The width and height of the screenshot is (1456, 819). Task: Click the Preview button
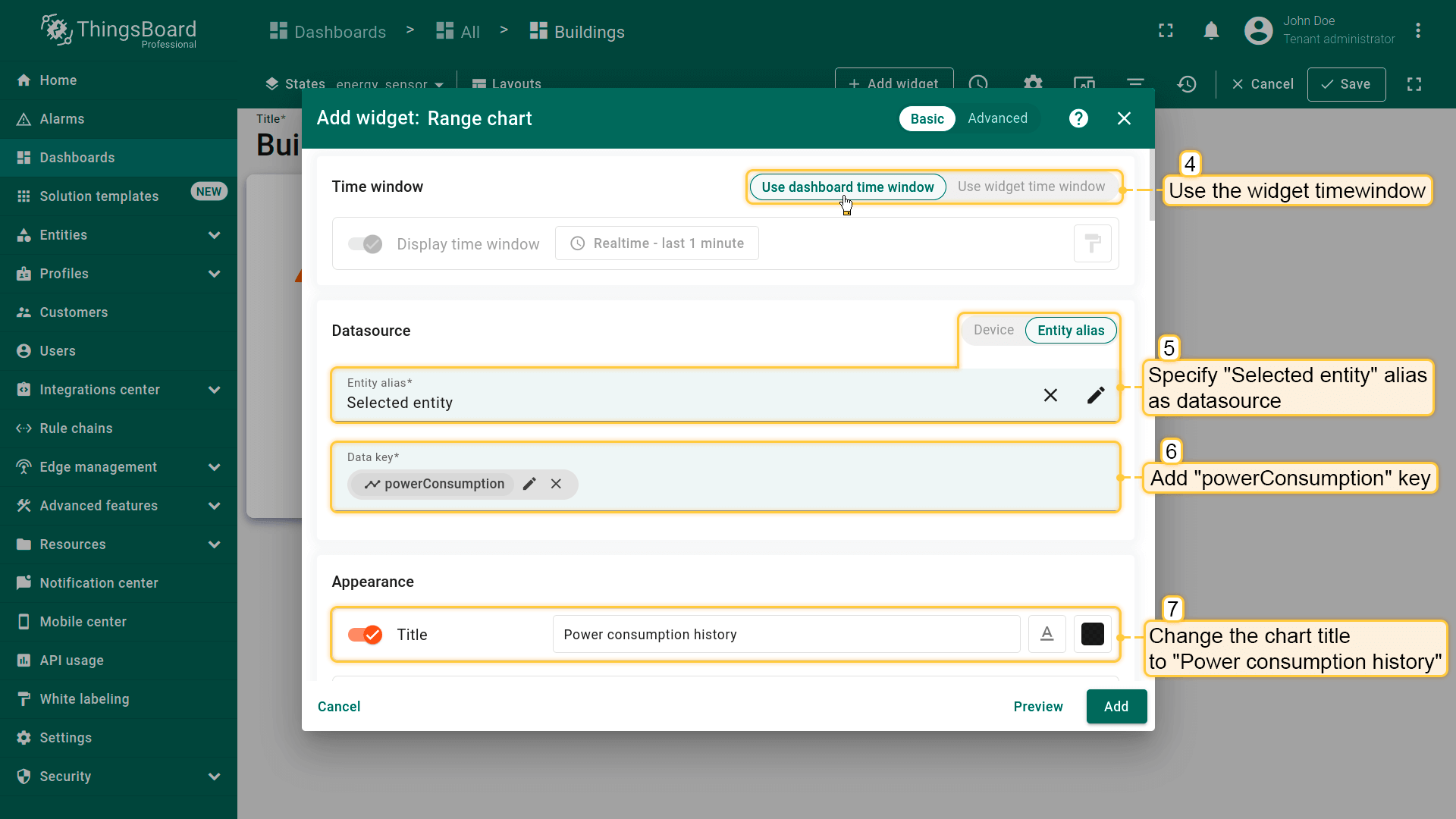[1037, 706]
